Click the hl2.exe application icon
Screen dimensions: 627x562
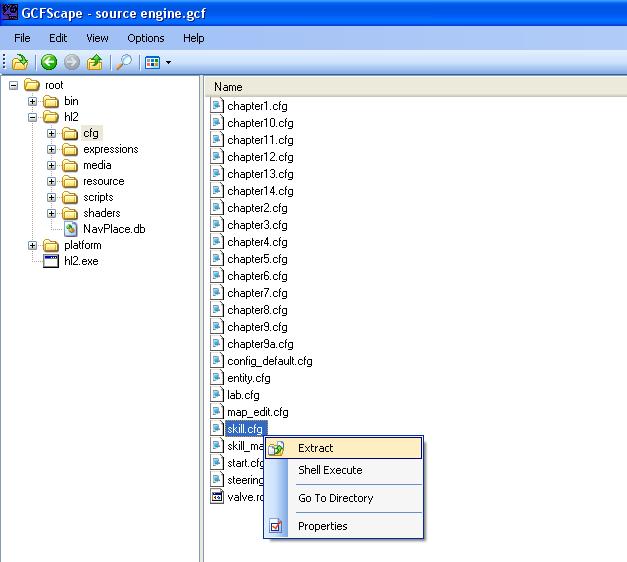coord(51,261)
